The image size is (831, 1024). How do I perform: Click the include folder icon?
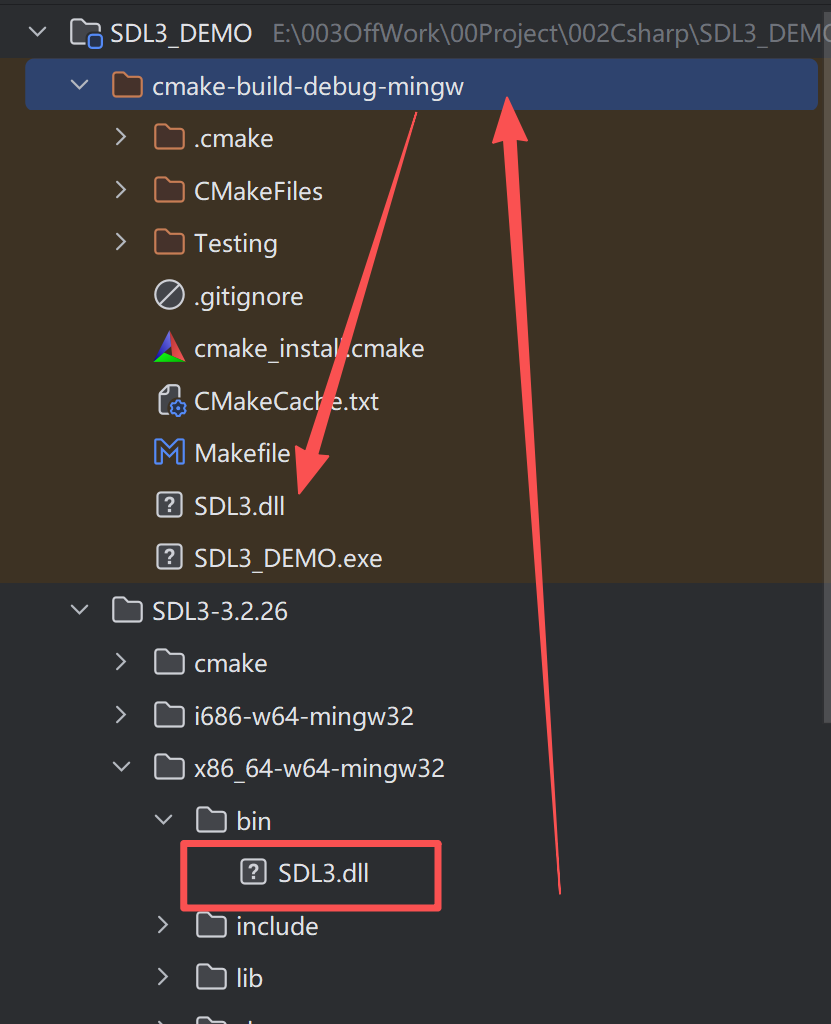click(x=211, y=925)
